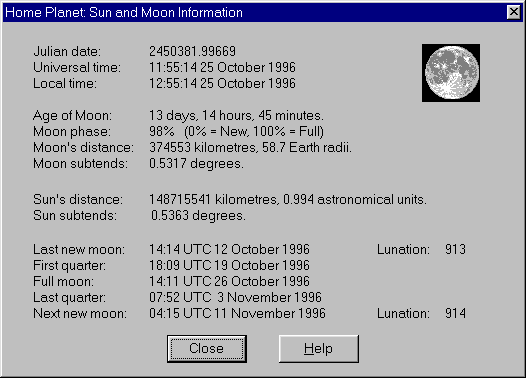This screenshot has height=378, width=526.
Task: Click the Close button
Action: [x=207, y=348]
